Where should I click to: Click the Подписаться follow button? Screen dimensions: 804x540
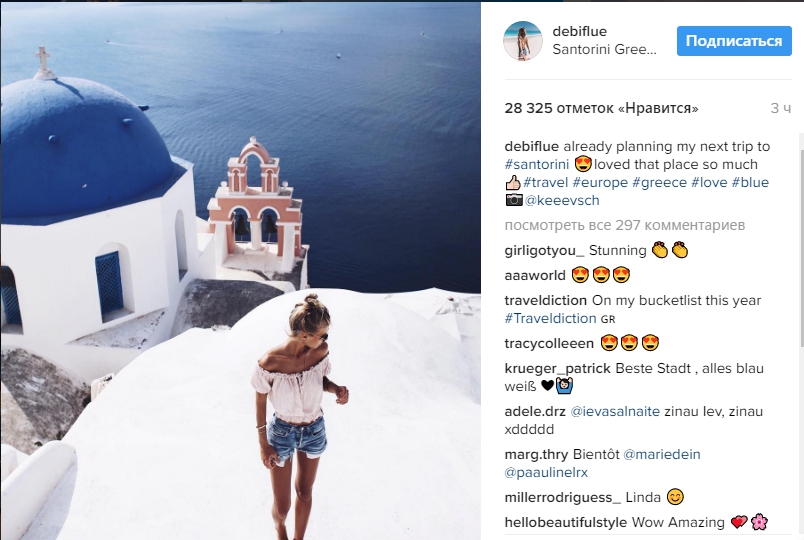(x=734, y=41)
